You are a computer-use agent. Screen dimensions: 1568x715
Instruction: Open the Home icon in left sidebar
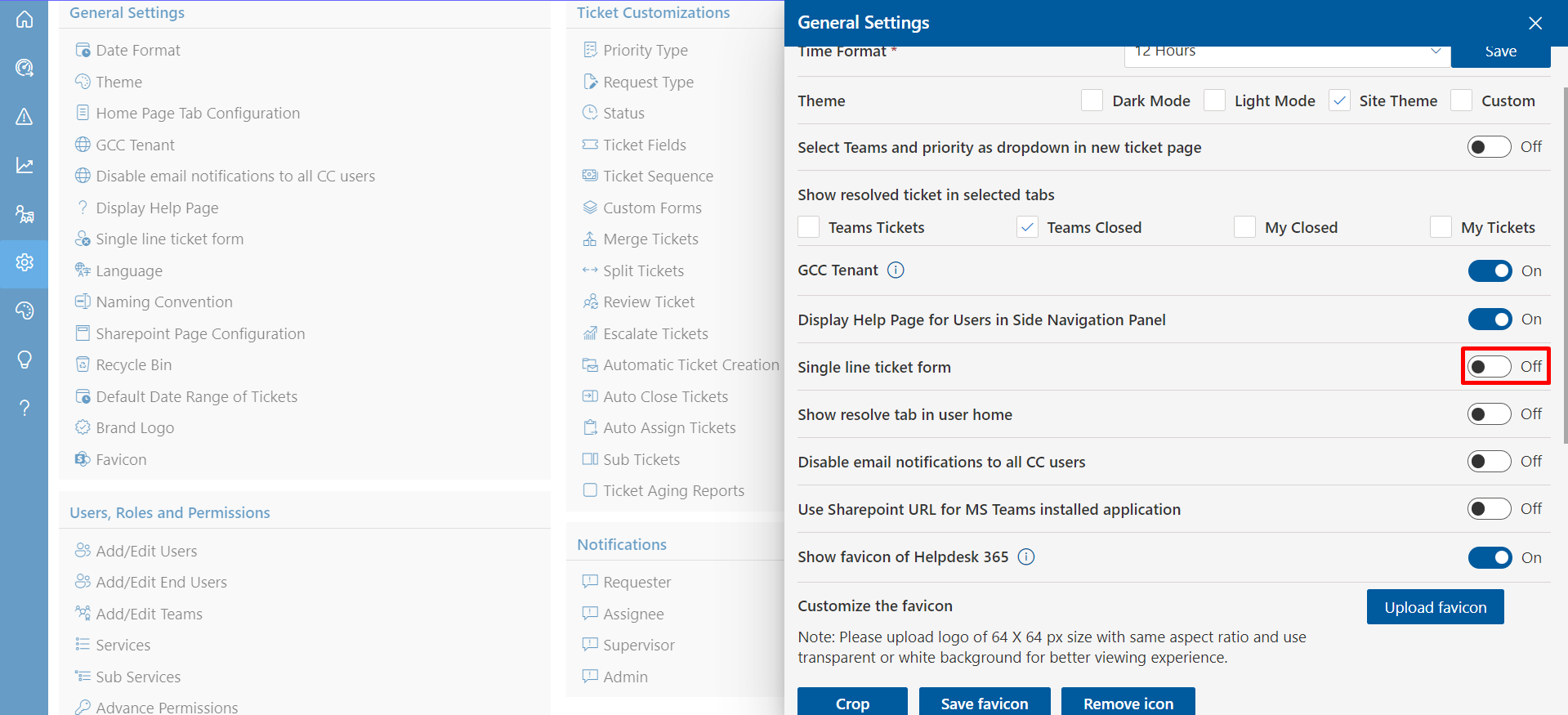point(25,20)
